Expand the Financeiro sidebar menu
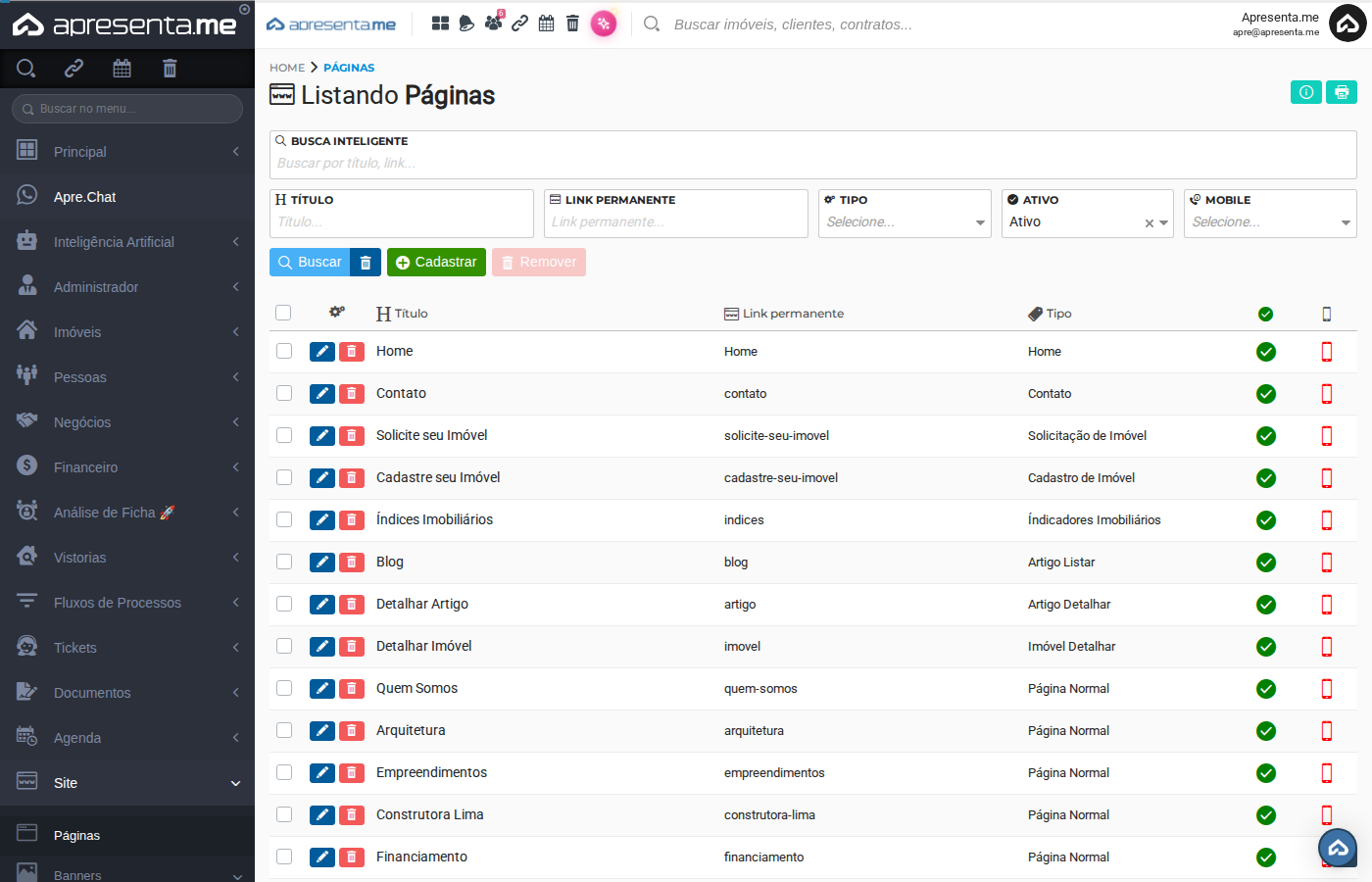This screenshot has width=1372, height=882. pyautogui.click(x=127, y=467)
